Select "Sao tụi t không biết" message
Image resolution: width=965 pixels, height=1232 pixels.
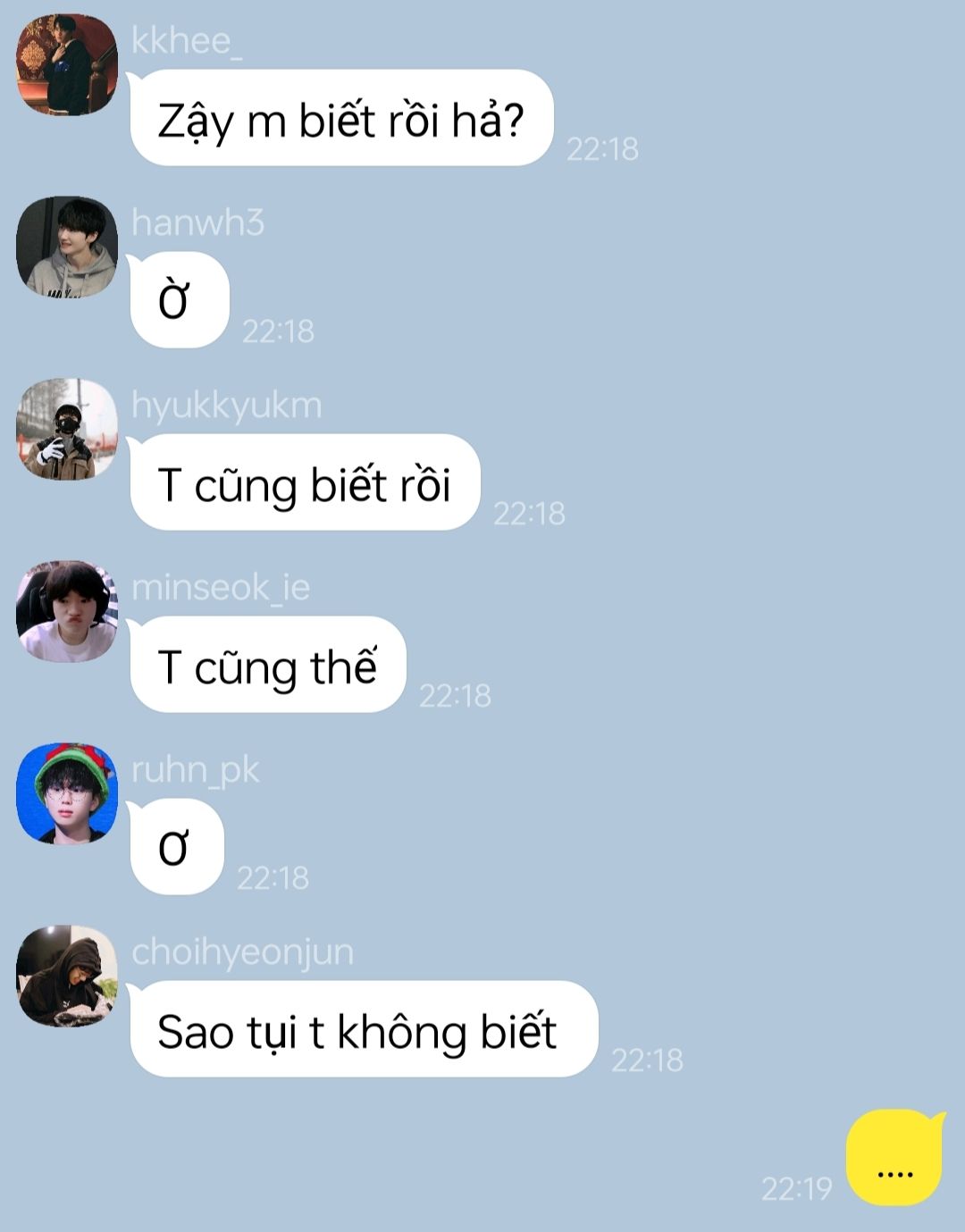click(x=364, y=1029)
